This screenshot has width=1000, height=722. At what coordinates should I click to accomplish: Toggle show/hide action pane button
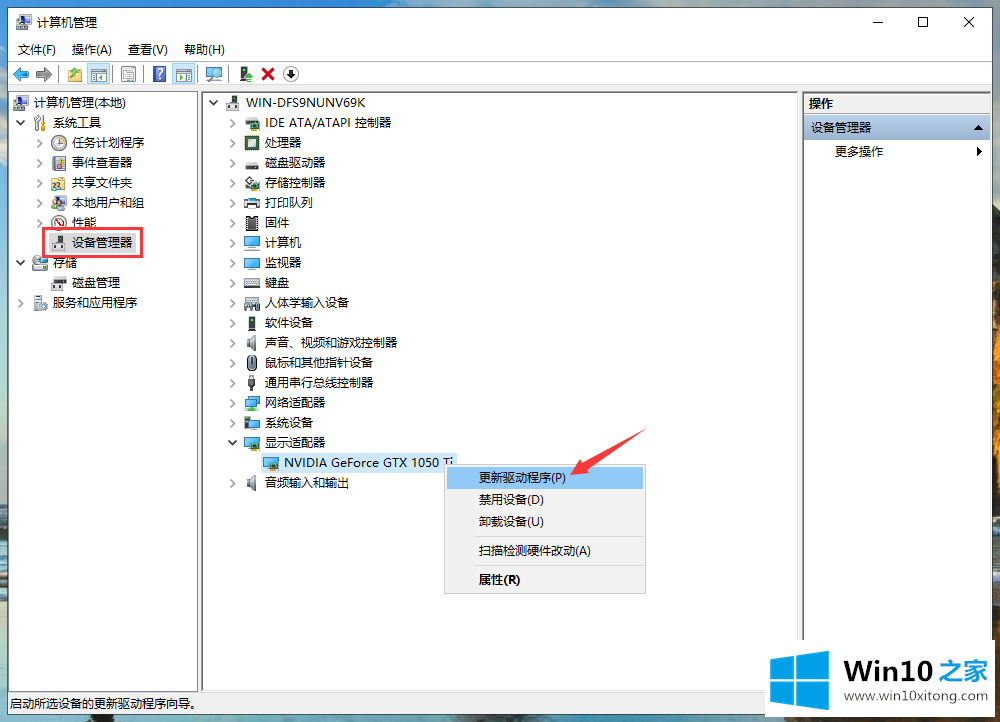click(184, 75)
